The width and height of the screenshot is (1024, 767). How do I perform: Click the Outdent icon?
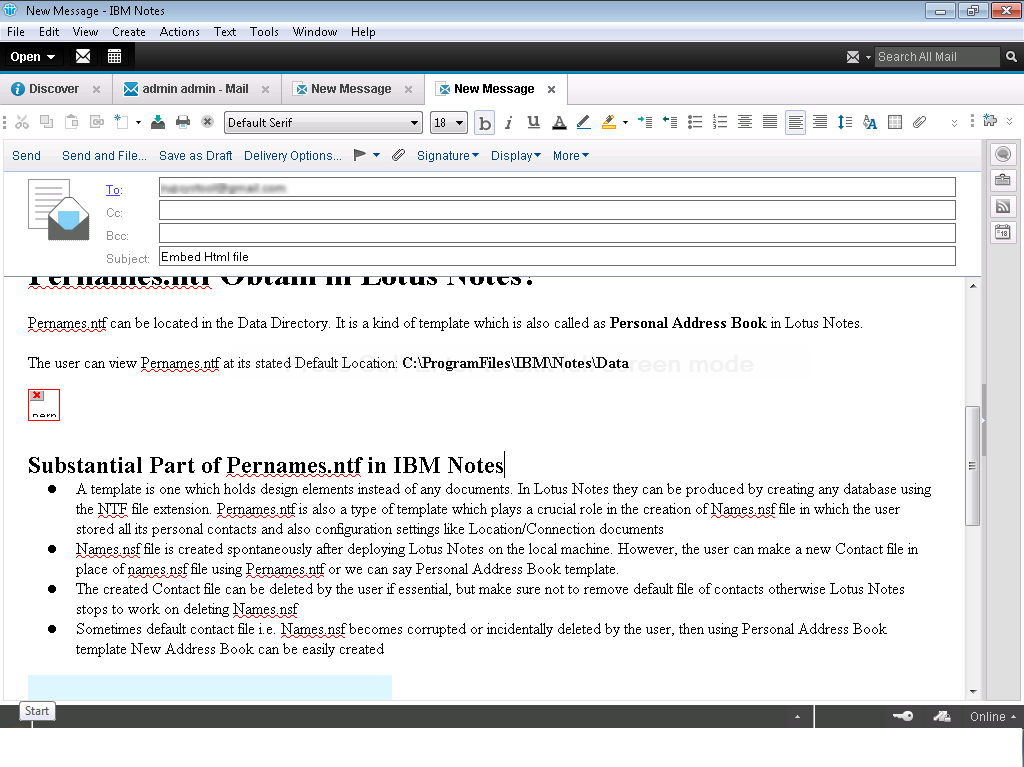tap(670, 122)
